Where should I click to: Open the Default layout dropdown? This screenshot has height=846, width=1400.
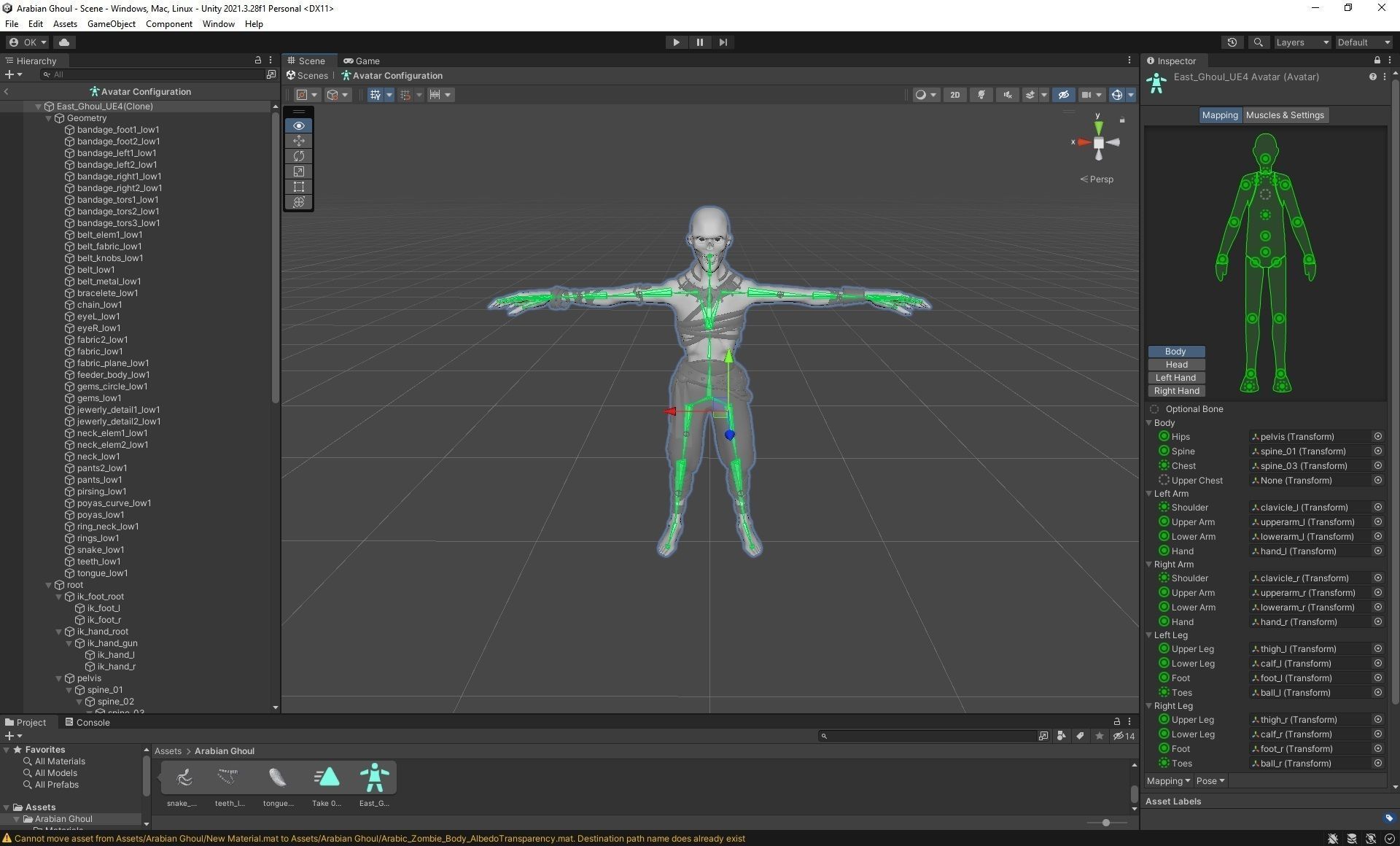1364,42
